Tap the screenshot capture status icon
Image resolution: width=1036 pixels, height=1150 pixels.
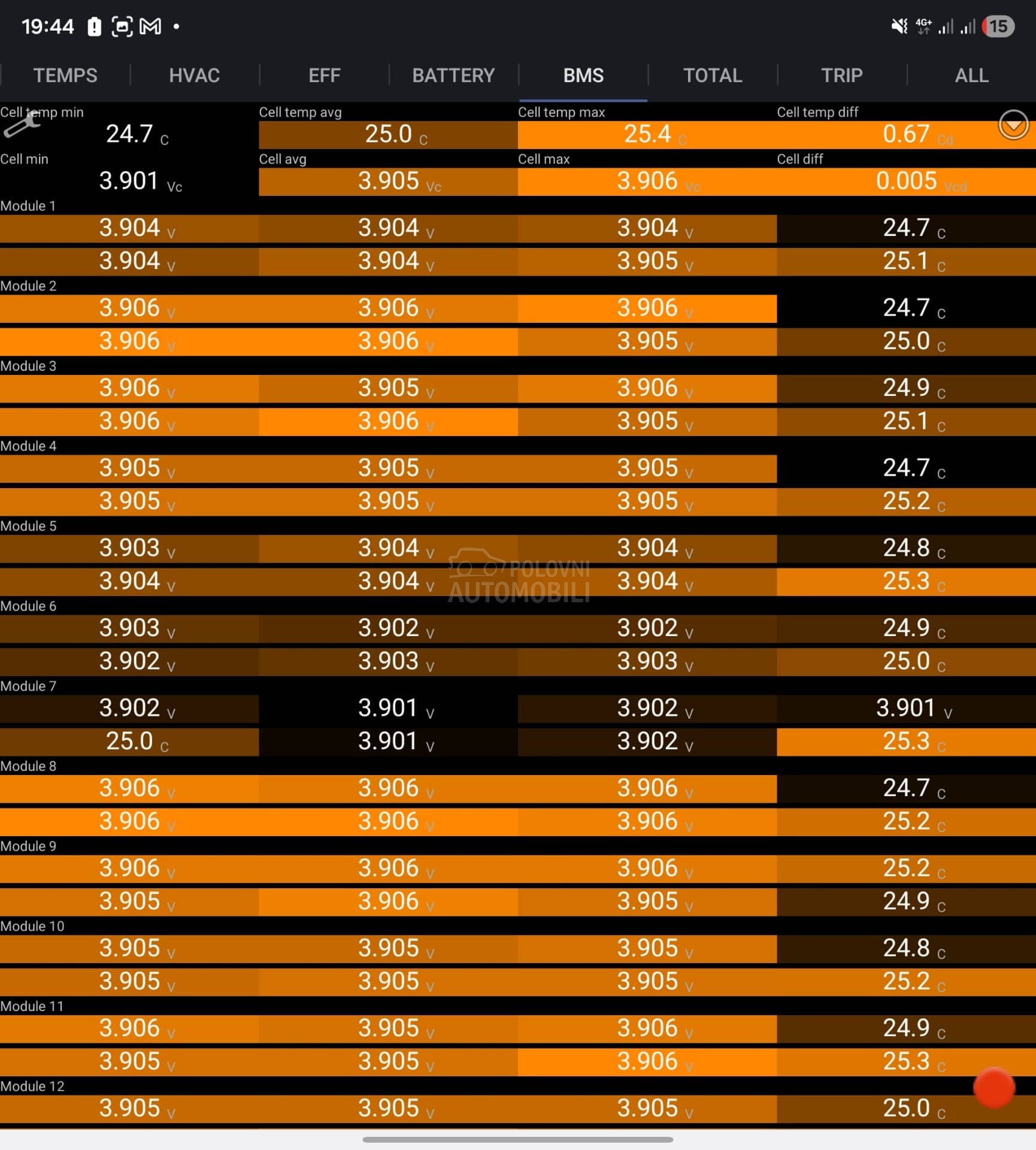point(122,27)
